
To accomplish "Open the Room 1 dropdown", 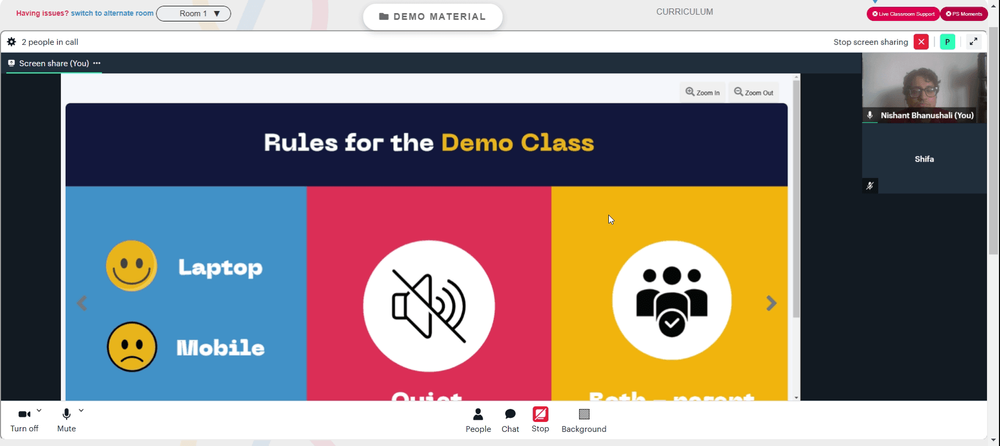I will [193, 13].
